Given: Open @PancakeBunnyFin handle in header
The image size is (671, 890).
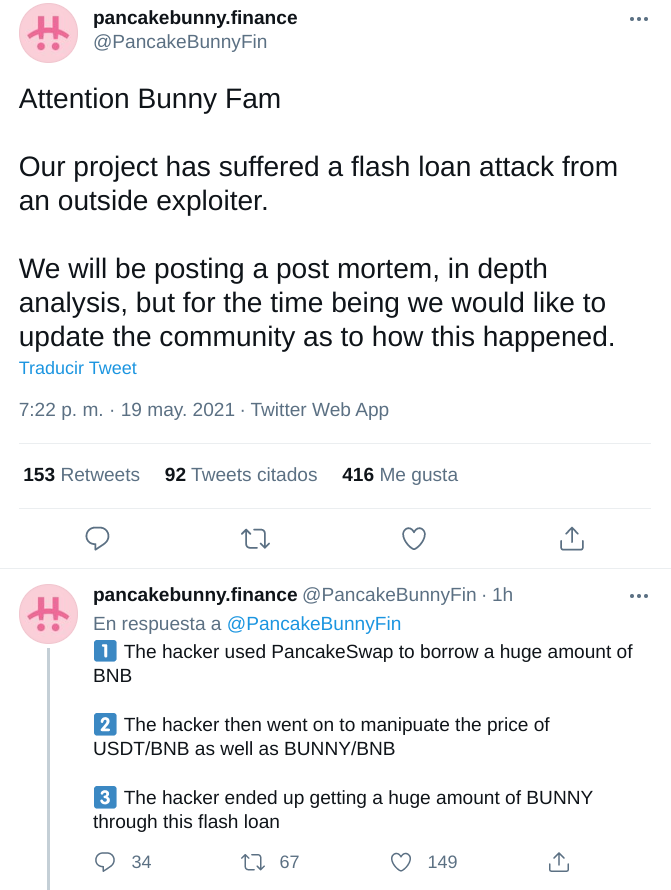Looking at the screenshot, I should click(180, 42).
